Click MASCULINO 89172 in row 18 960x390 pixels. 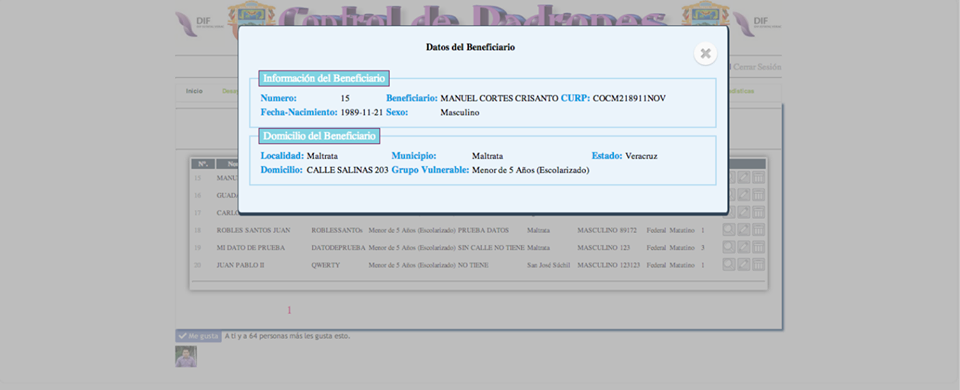[x=607, y=230]
